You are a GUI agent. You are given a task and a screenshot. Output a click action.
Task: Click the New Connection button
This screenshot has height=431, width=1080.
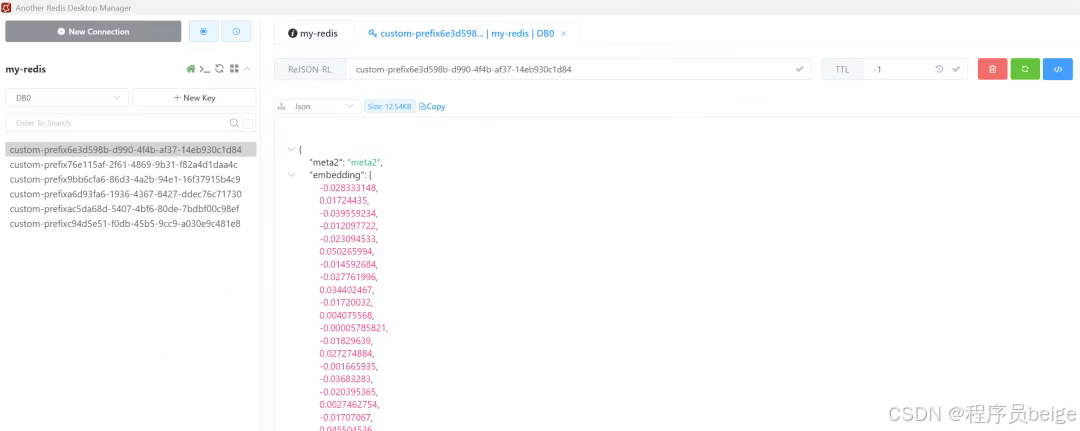point(93,32)
